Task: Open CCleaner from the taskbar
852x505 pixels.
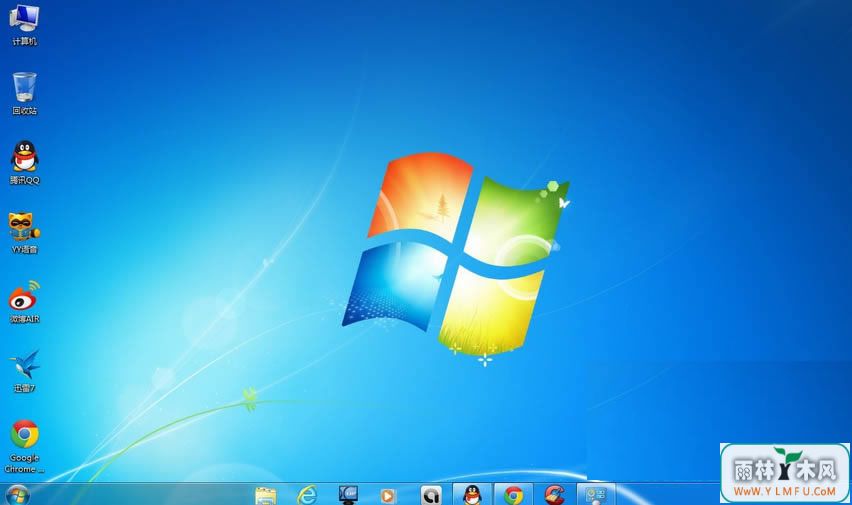Action: tap(555, 495)
